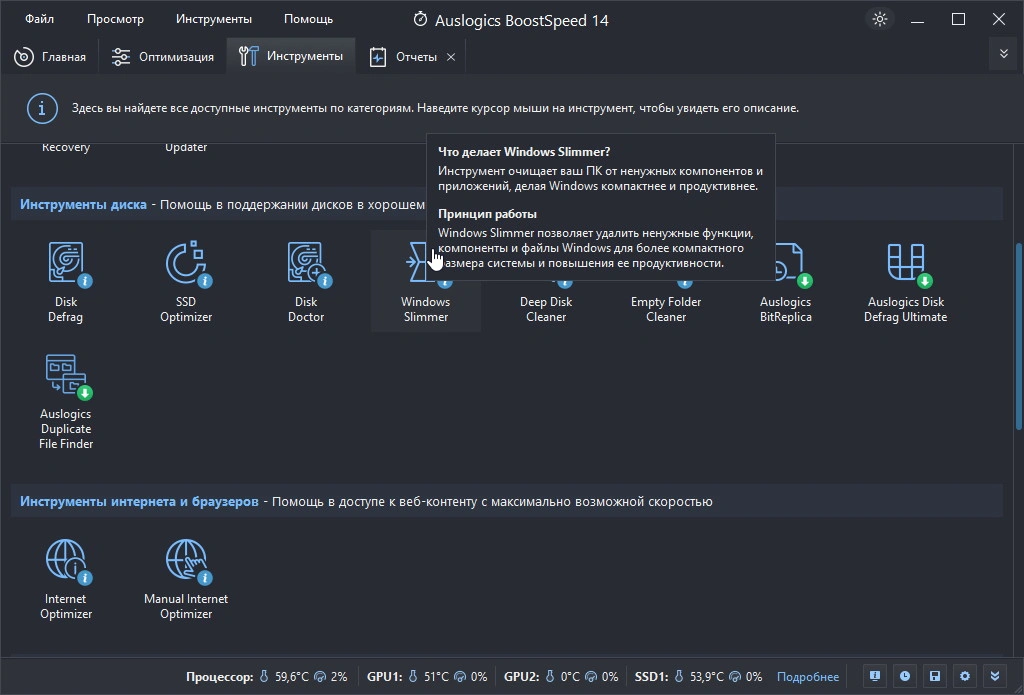Open the Internet Optimizer tool
1024x695 pixels.
pyautogui.click(x=66, y=578)
